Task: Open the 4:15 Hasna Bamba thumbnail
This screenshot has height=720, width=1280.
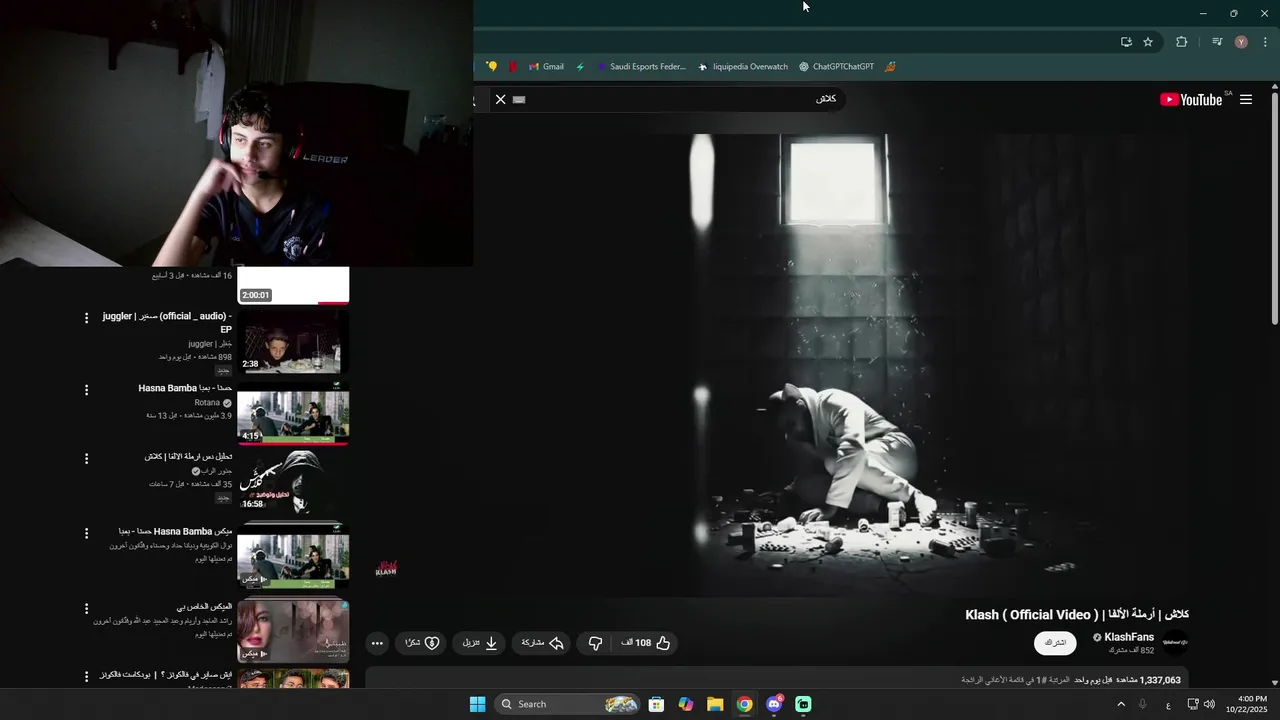Action: [x=293, y=413]
